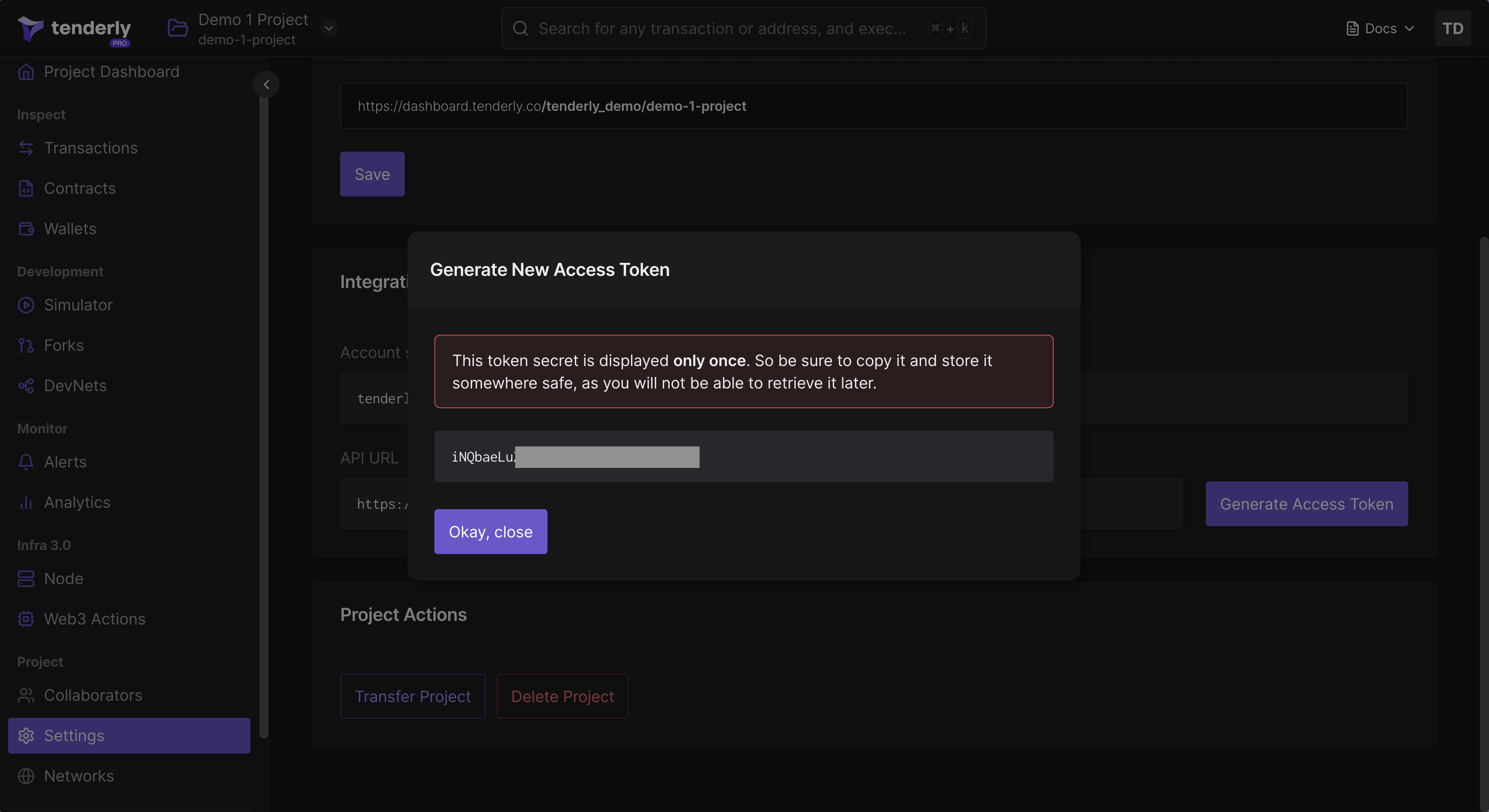Open the Web3 Actions page
The image size is (1489, 812).
click(x=95, y=619)
